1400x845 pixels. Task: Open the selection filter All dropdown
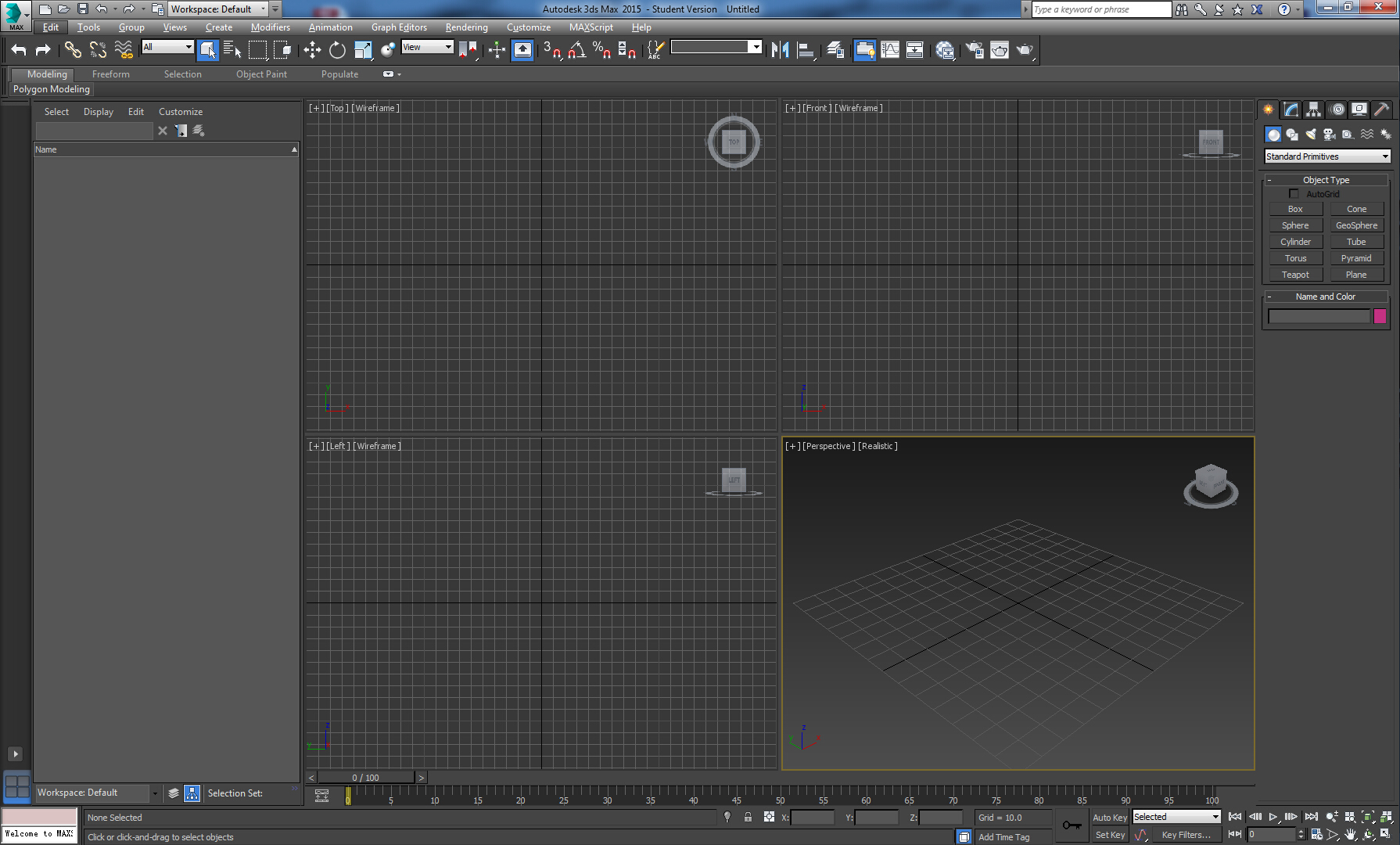(167, 47)
